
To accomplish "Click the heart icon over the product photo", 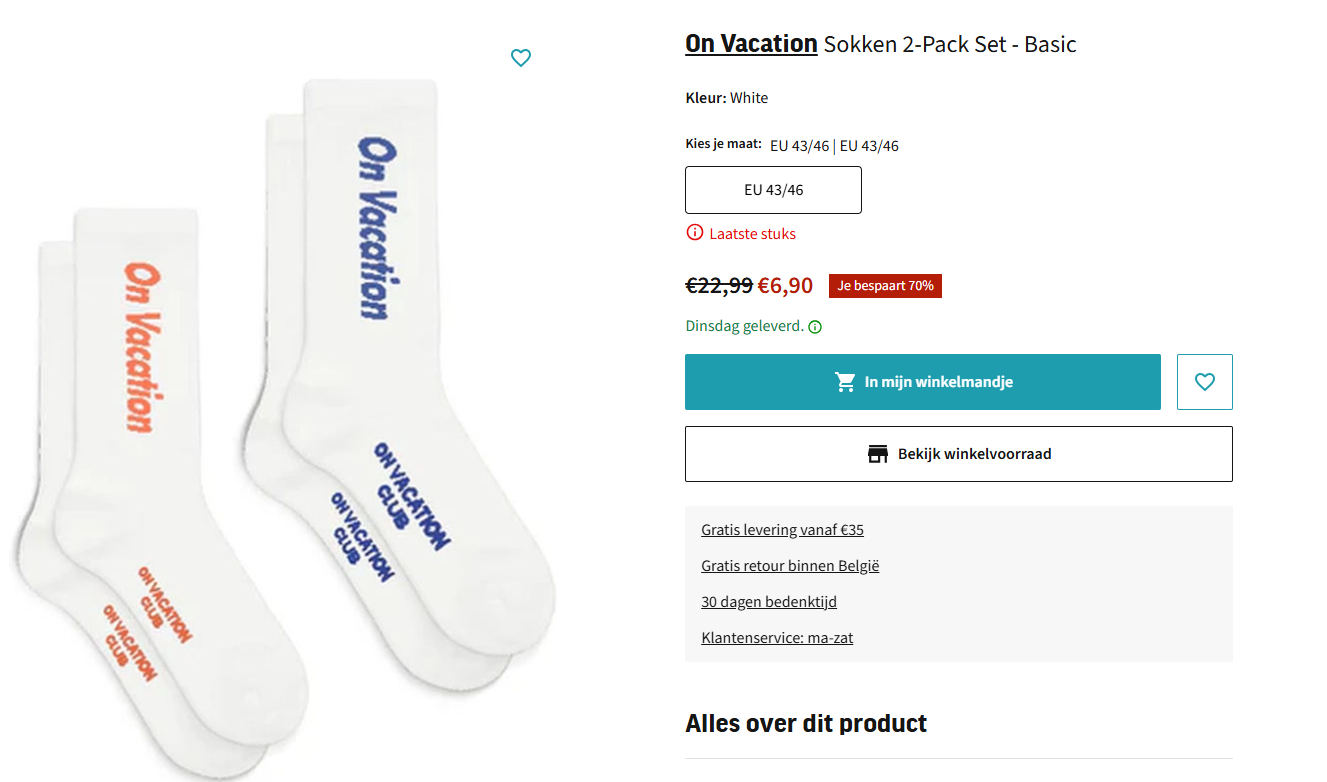I will point(521,58).
